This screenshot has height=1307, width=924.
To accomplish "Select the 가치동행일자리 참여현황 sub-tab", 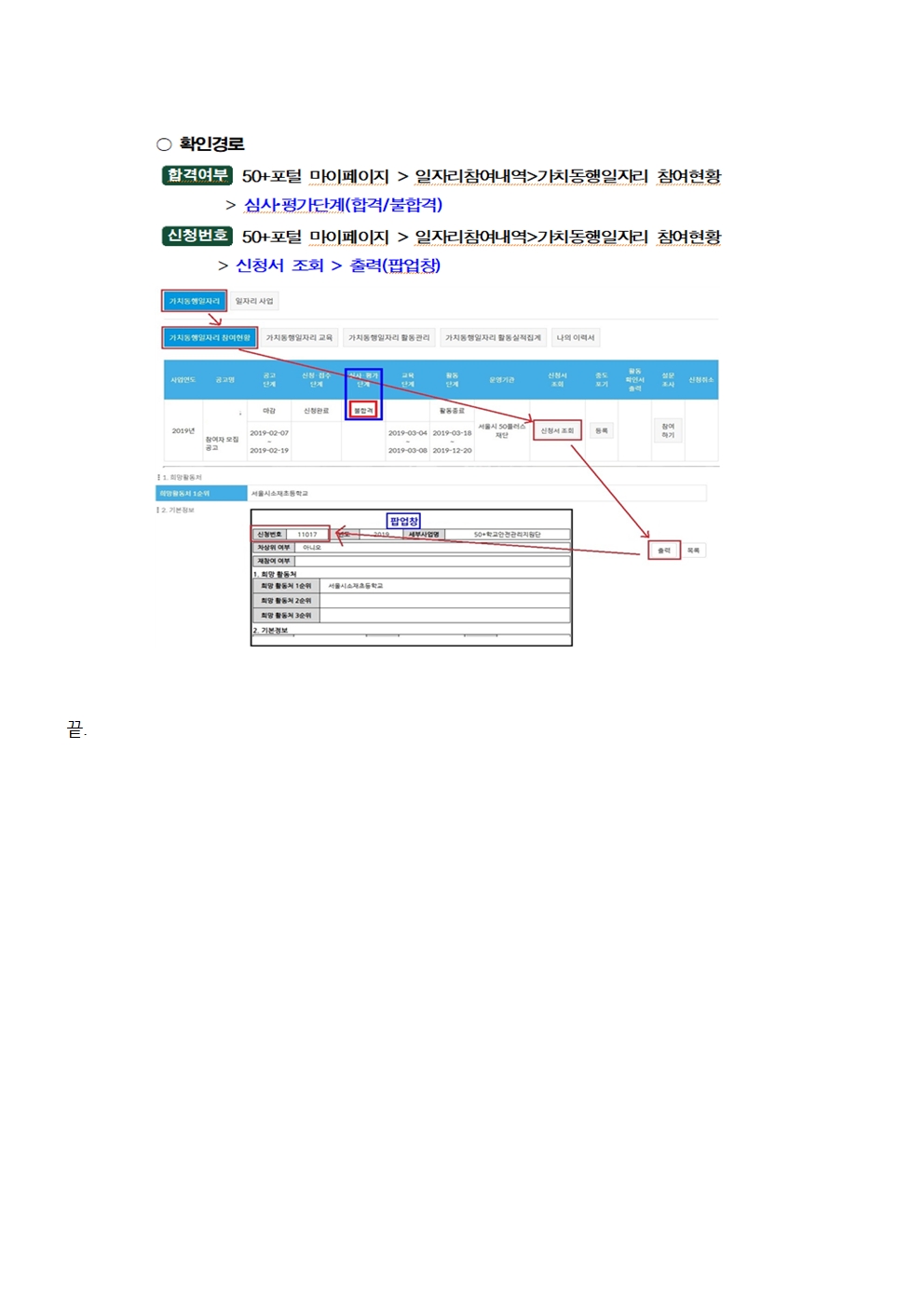I will pyautogui.click(x=210, y=337).
